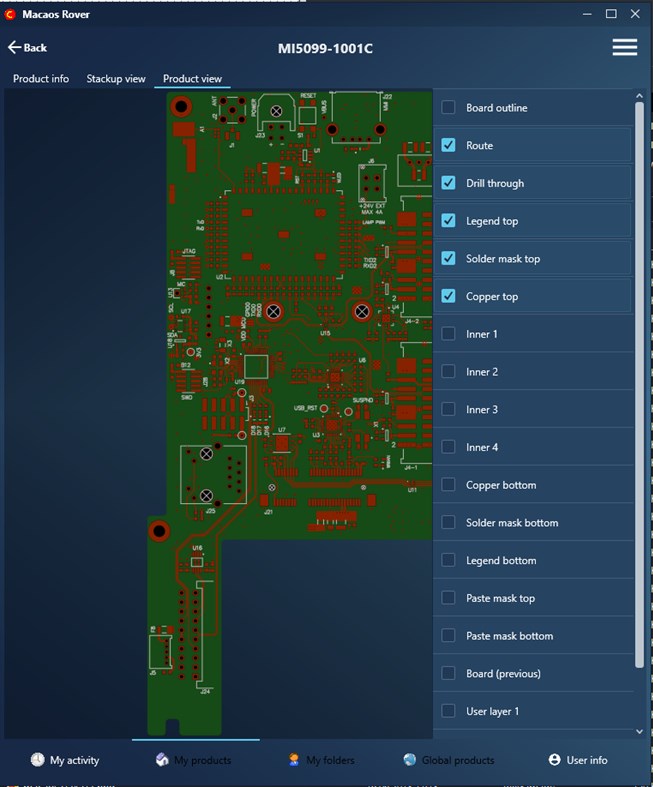
Task: Enable the Solder mask bottom checkbox
Action: (x=448, y=522)
